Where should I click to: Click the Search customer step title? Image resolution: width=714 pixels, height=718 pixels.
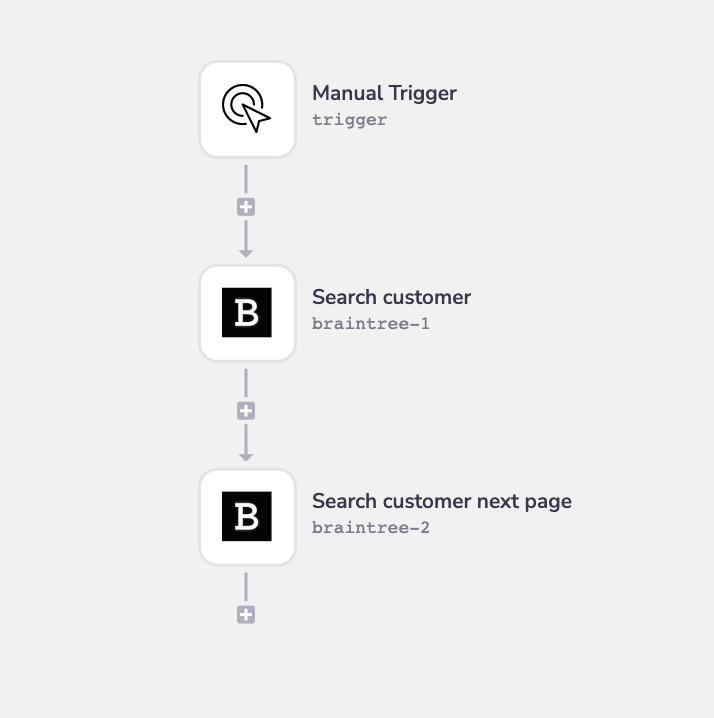click(391, 297)
